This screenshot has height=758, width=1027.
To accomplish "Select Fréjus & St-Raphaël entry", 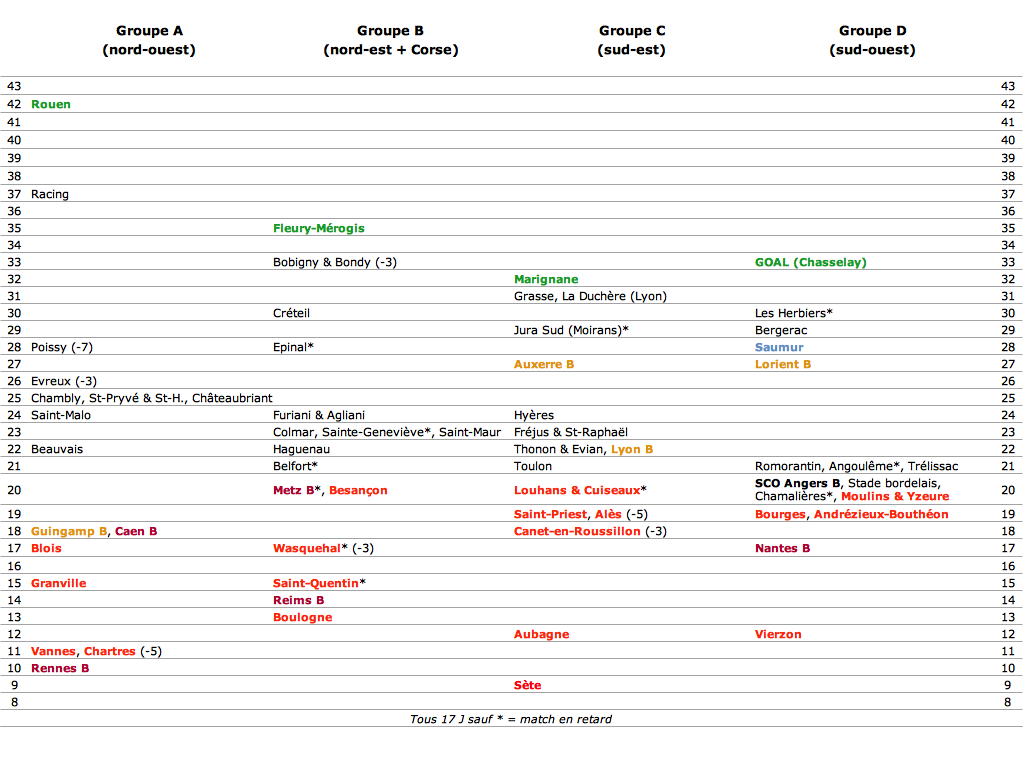I will [570, 432].
